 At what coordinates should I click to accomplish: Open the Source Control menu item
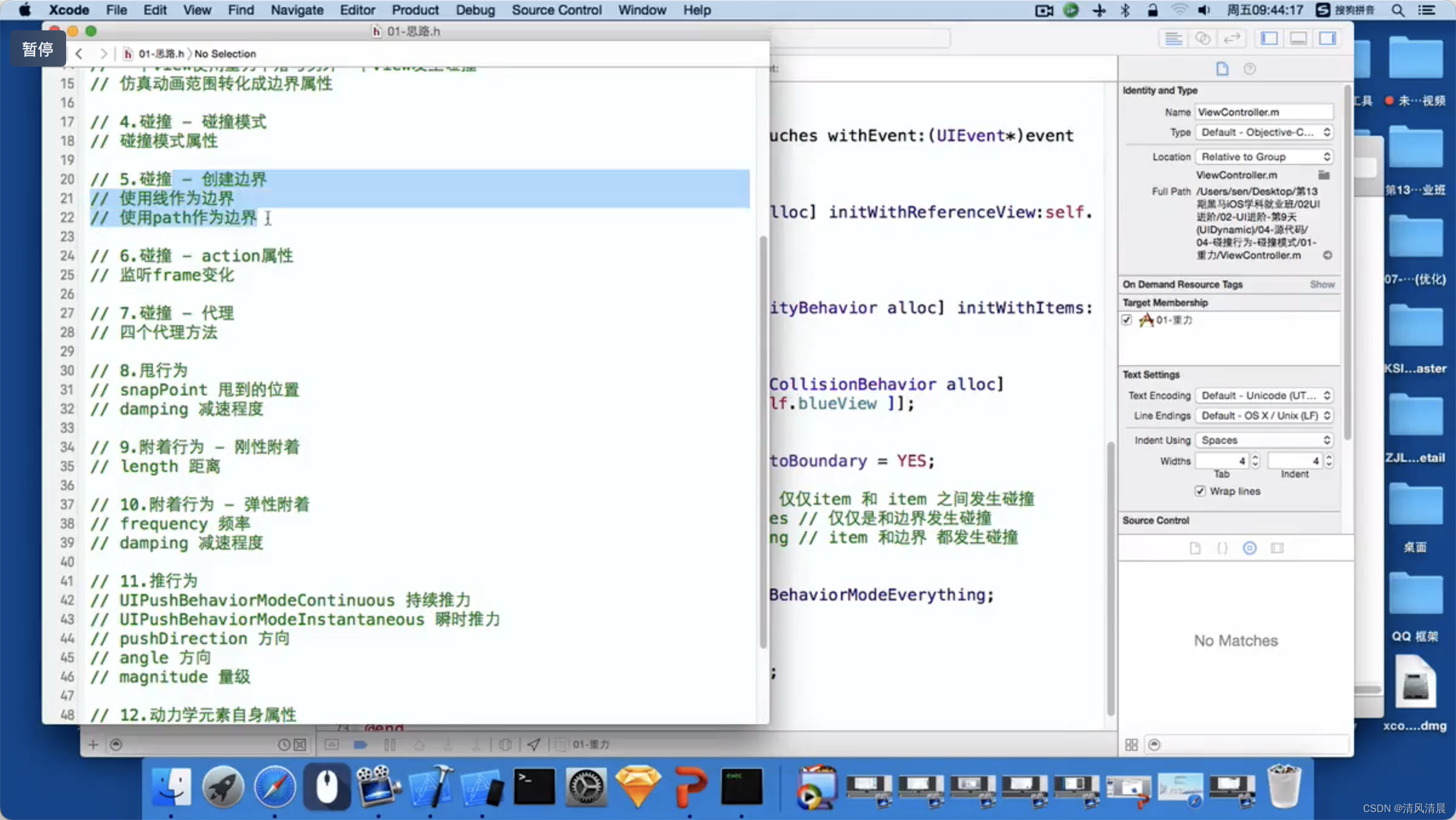pyautogui.click(x=556, y=9)
